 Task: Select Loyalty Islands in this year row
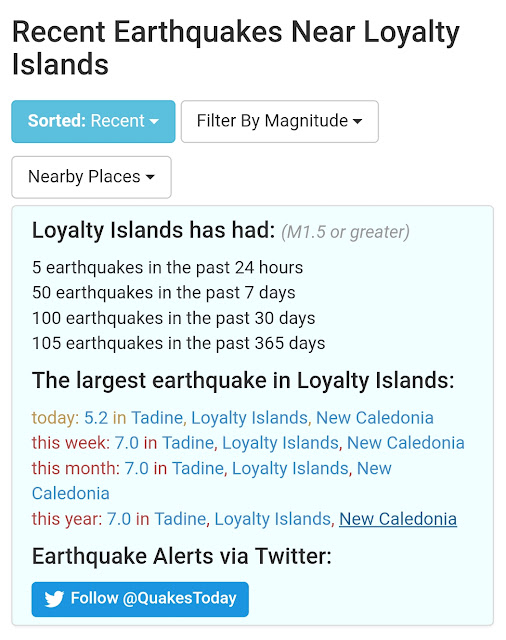click(x=273, y=520)
